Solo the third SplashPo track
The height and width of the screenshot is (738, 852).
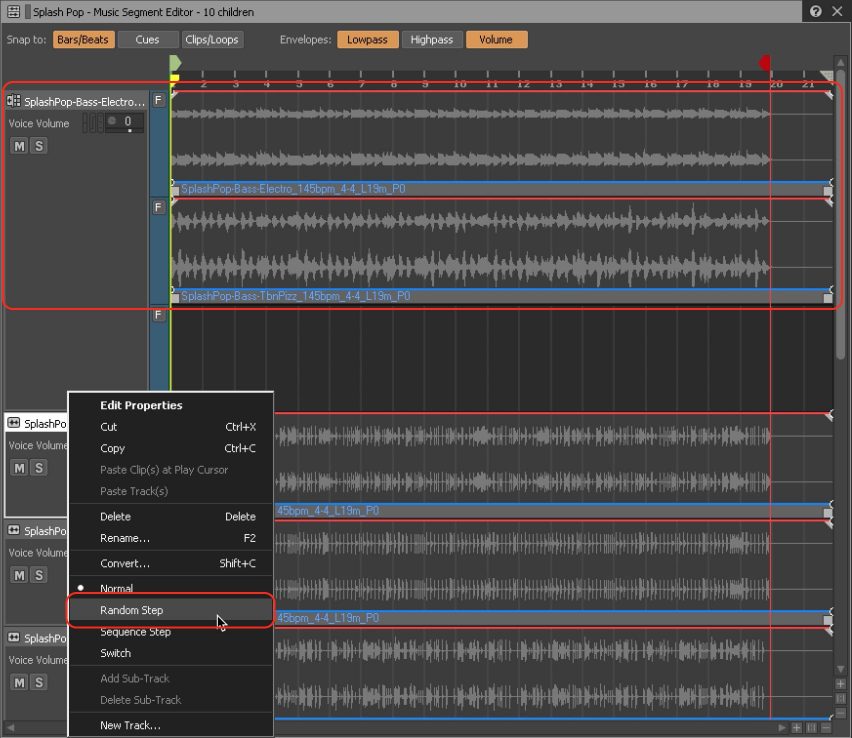[39, 682]
